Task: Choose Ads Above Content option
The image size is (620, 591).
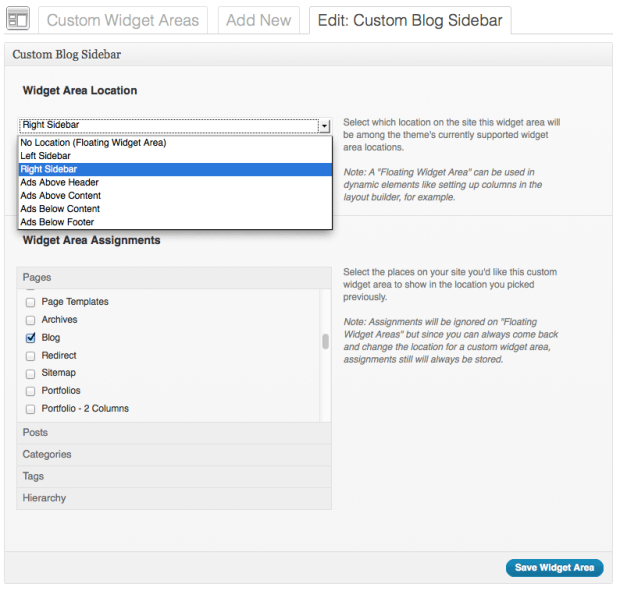Action: pyautogui.click(x=60, y=196)
